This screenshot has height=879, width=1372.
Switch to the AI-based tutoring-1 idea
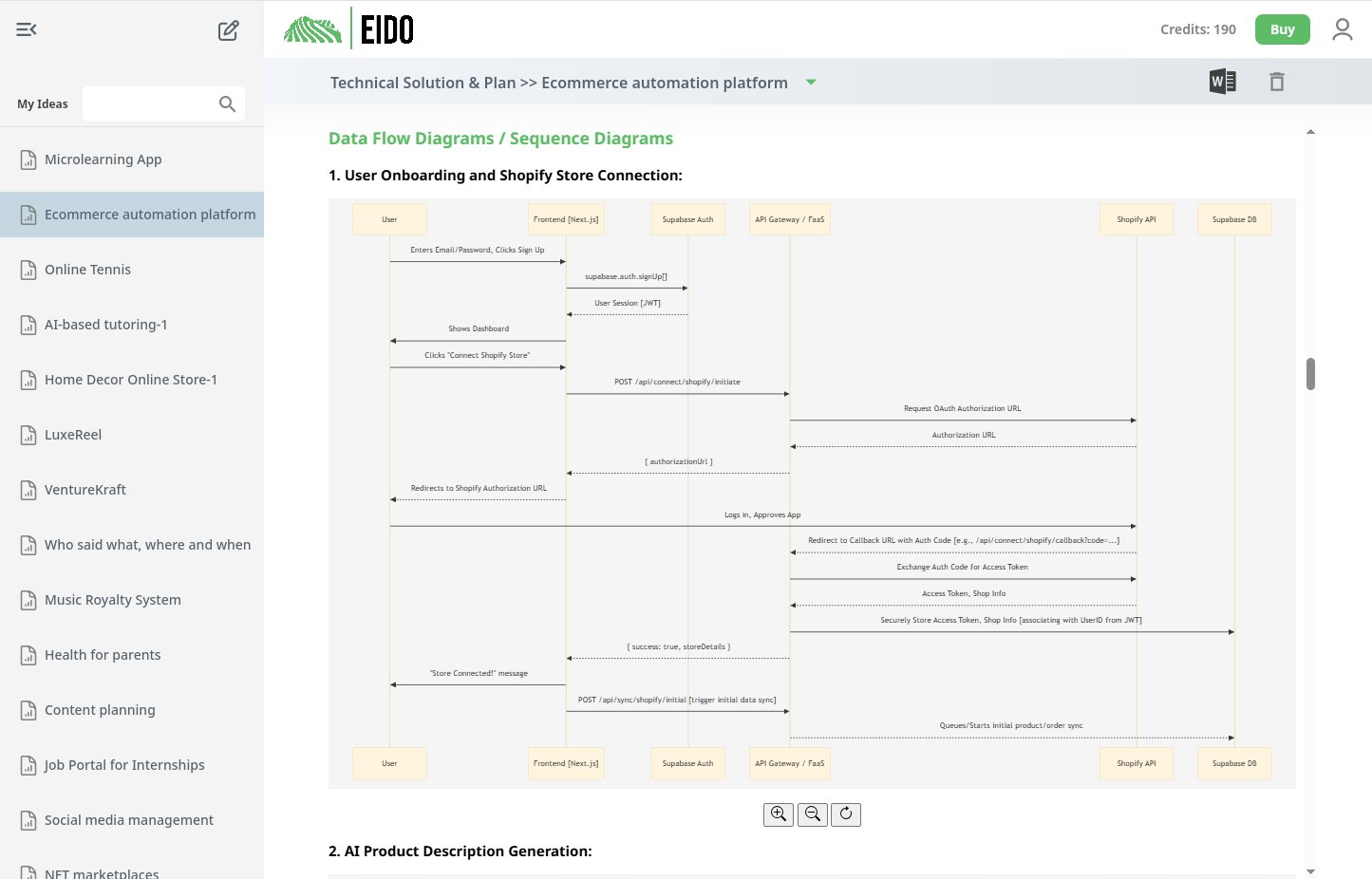click(x=105, y=324)
